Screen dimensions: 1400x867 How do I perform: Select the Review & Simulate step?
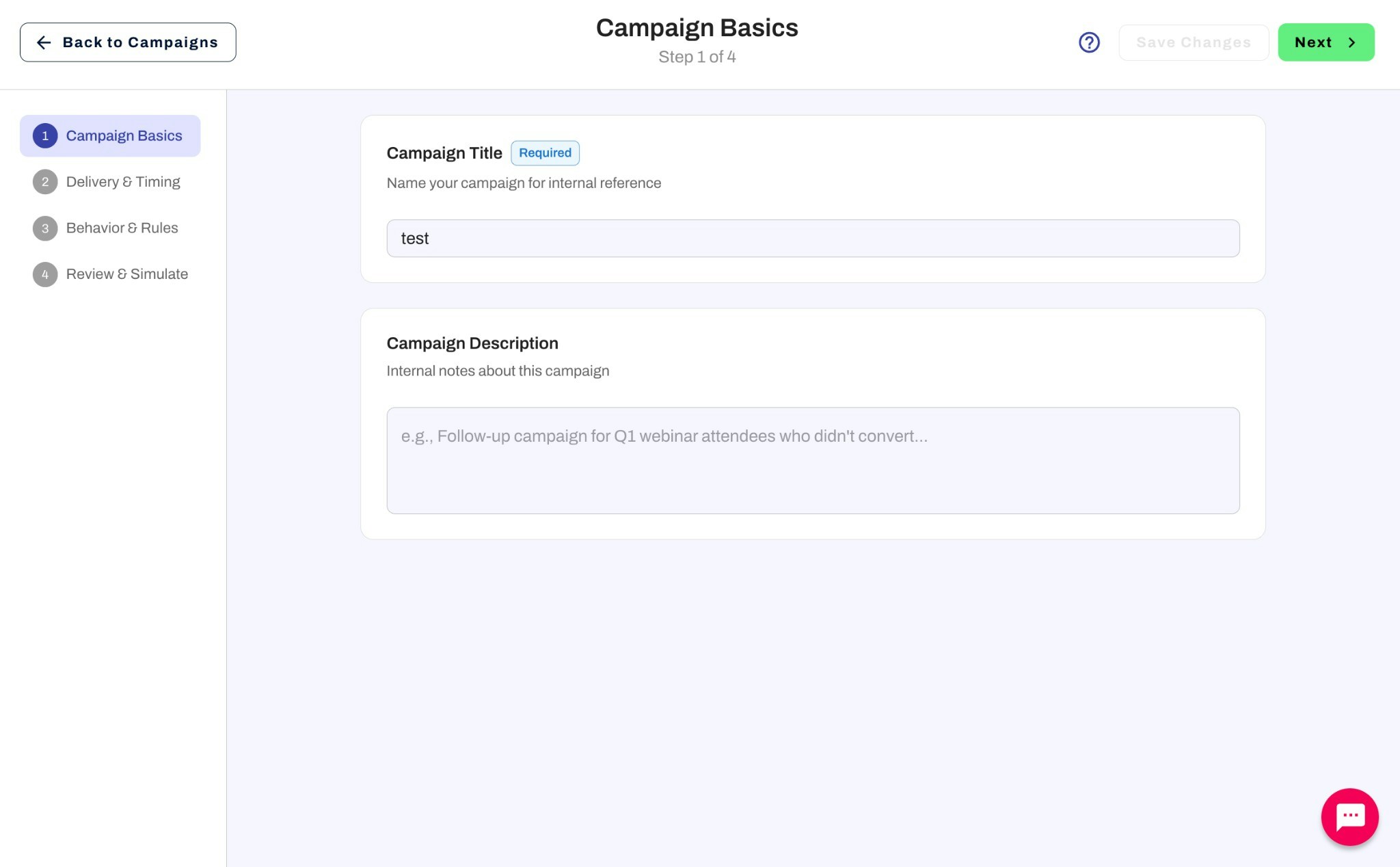coord(126,274)
